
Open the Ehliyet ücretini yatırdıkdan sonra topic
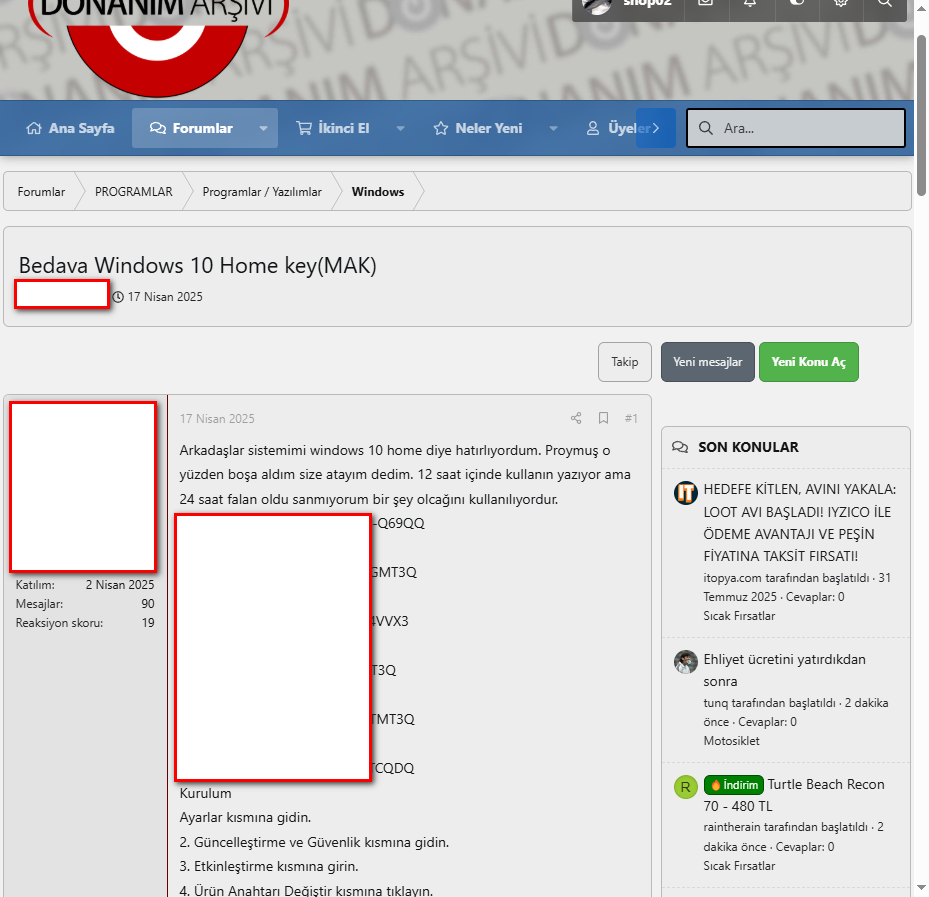coord(784,670)
